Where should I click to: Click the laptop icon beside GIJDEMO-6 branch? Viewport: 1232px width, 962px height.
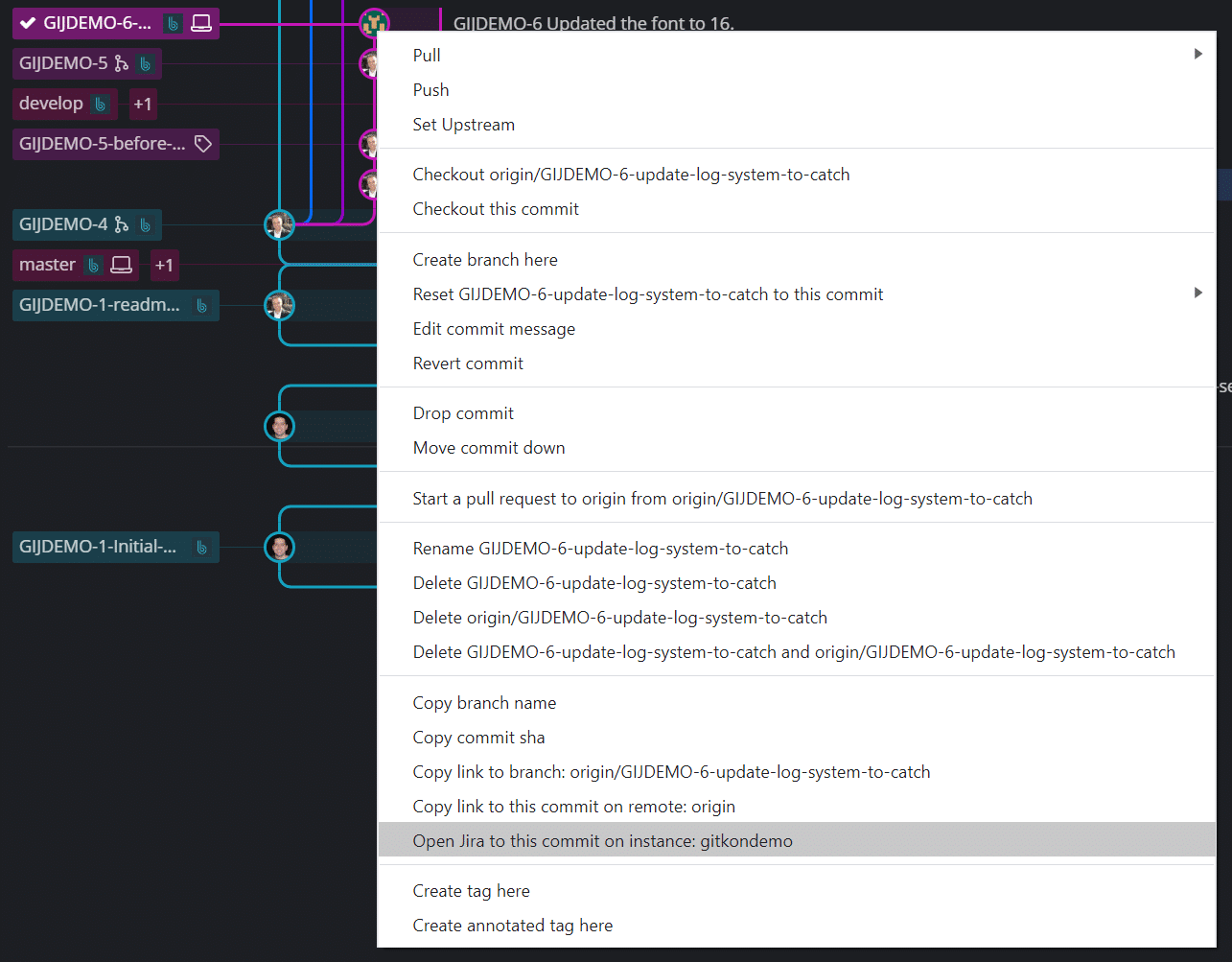[x=199, y=22]
